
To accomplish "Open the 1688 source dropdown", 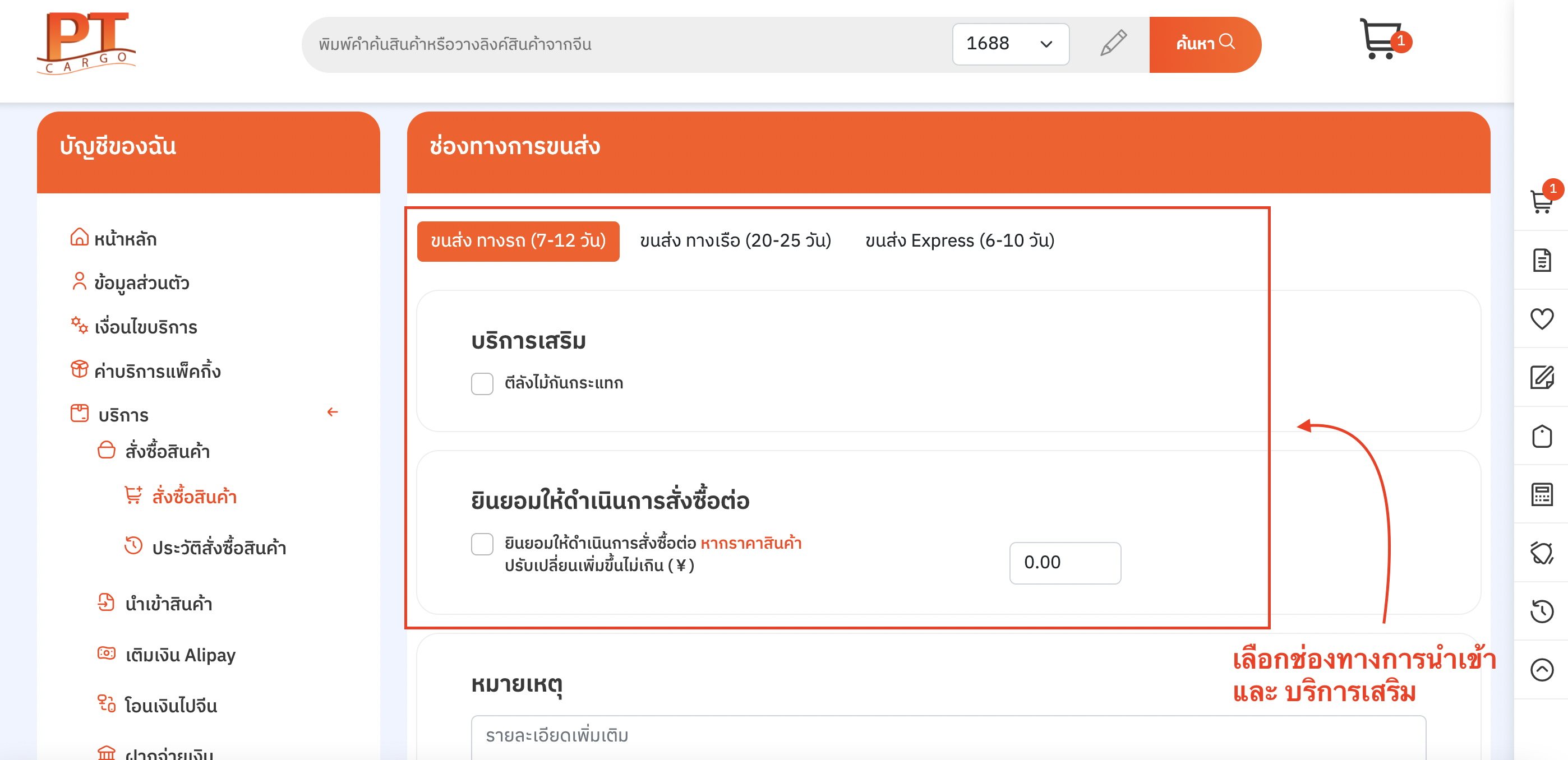I will pos(1011,44).
